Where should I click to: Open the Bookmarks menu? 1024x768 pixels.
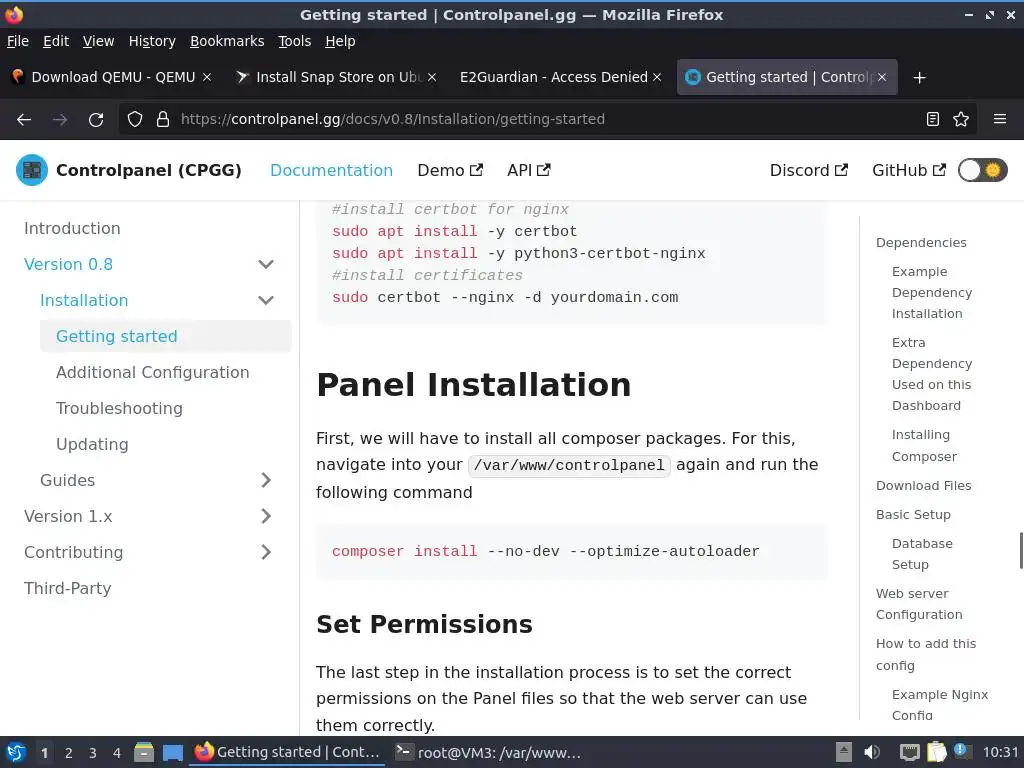pos(227,41)
